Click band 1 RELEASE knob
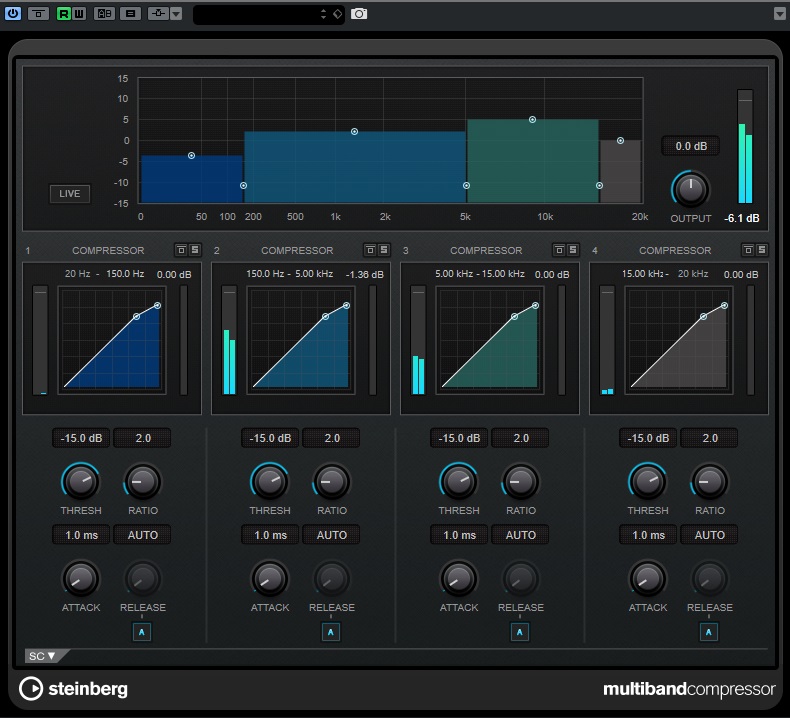The height and width of the screenshot is (718, 790). [x=143, y=579]
